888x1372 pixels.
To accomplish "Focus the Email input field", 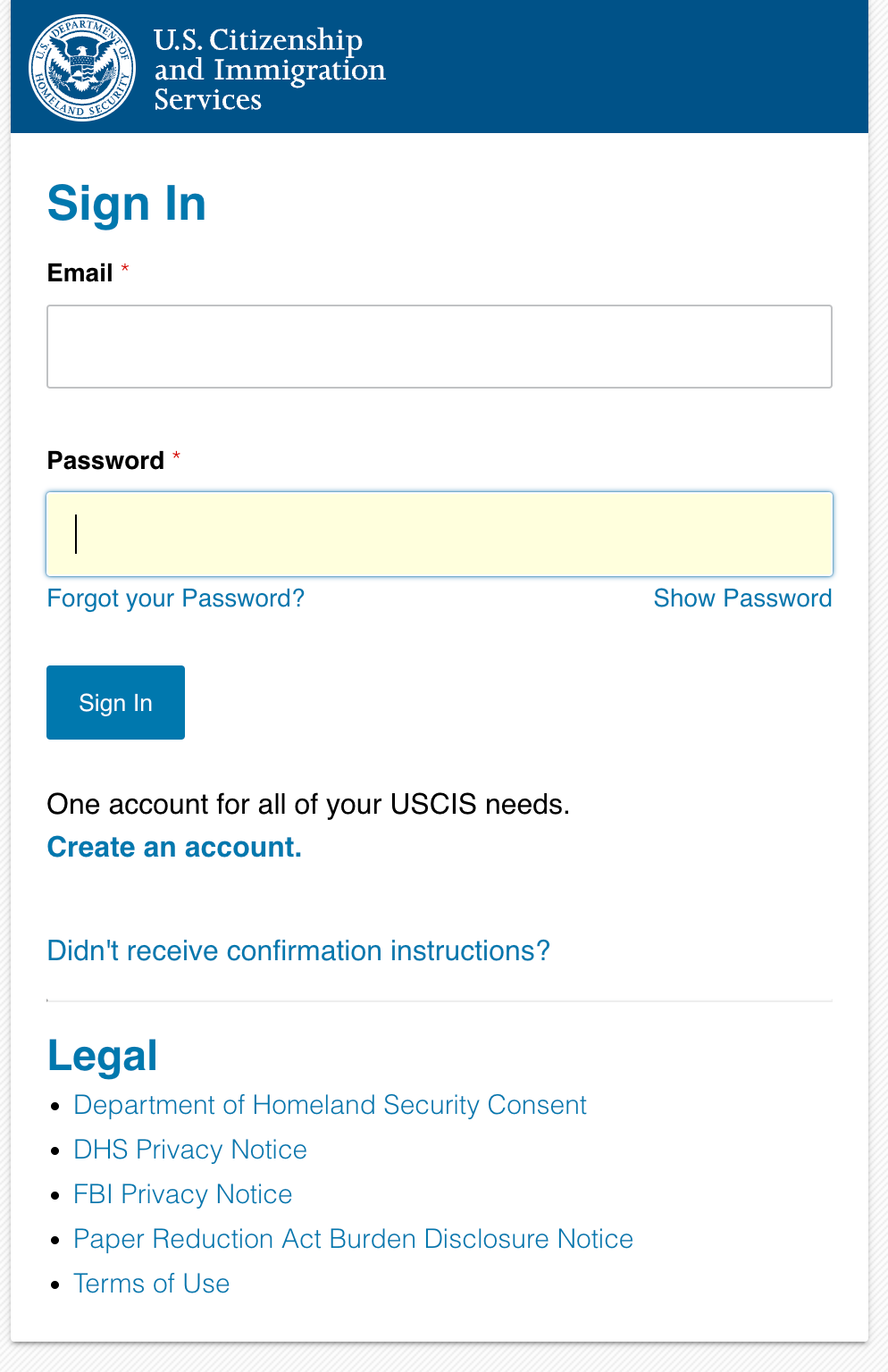I will pyautogui.click(x=440, y=347).
